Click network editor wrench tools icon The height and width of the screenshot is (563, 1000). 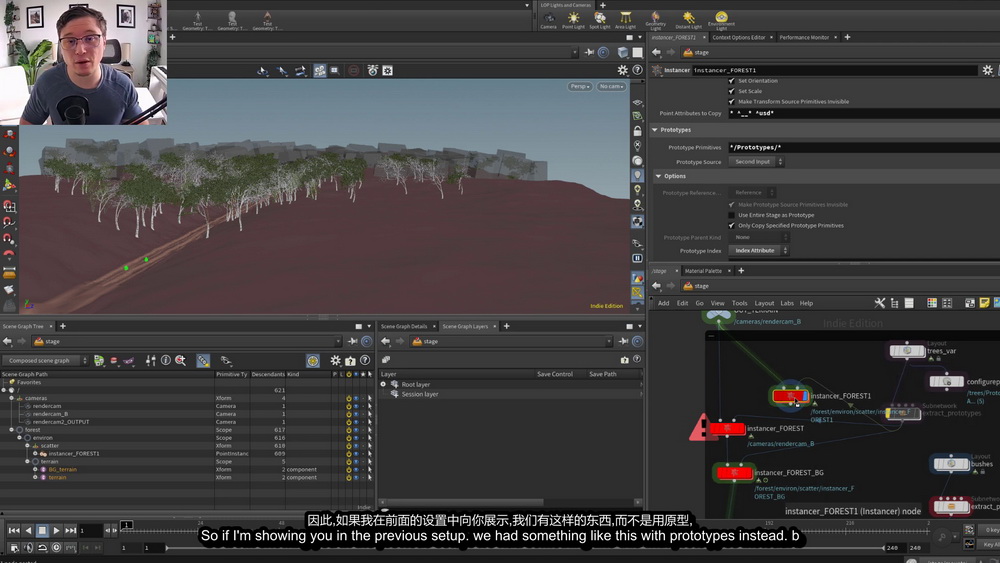pos(879,303)
